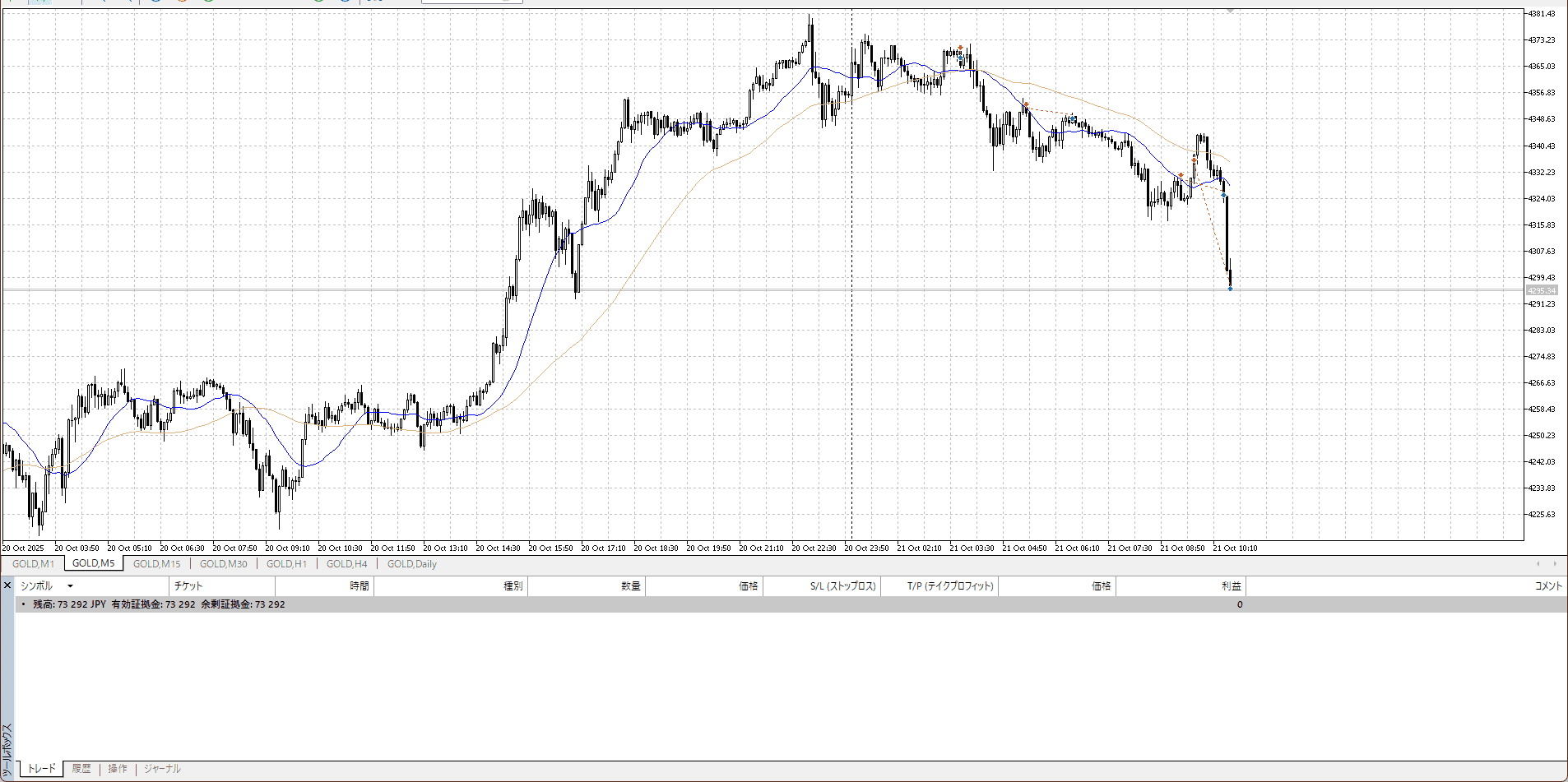Select the GOLD,H4 chart tab

[x=346, y=564]
